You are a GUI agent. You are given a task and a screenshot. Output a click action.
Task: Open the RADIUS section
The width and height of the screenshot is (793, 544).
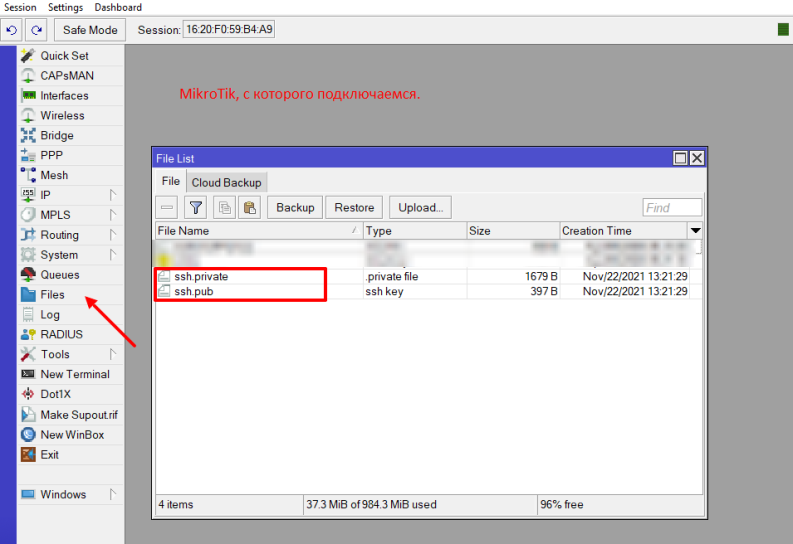71,334
